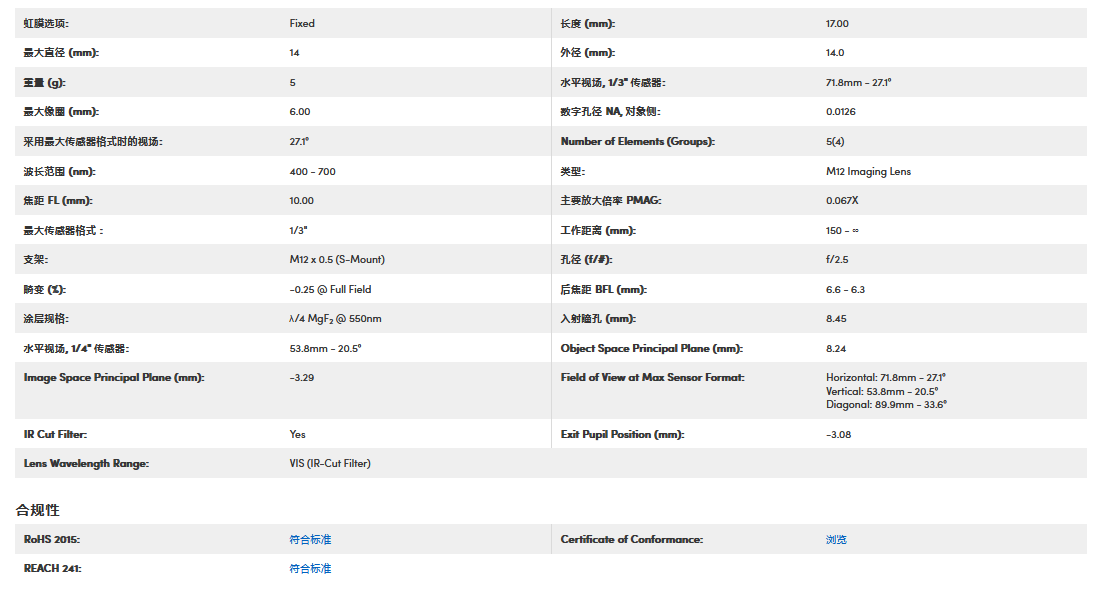
Task: Click the 合规性 section heading
Action: pyautogui.click(x=38, y=510)
